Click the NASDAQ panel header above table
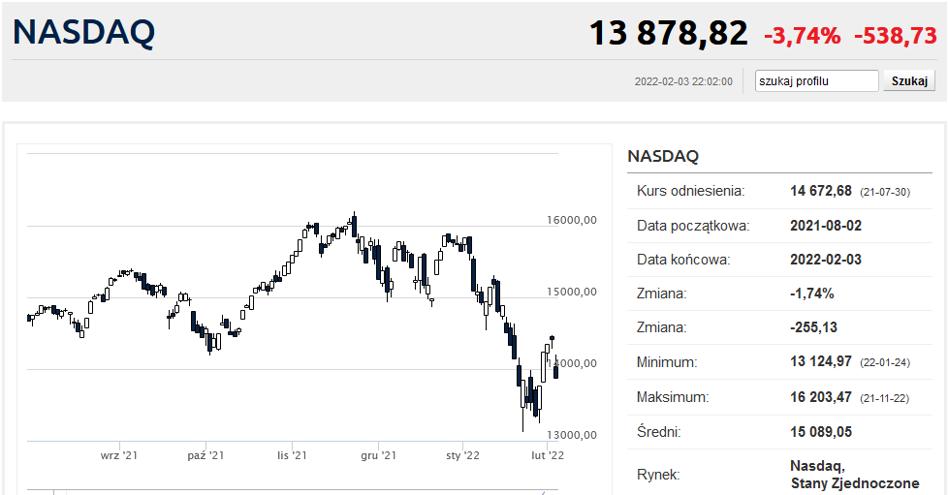Viewport: 948px width, 495px height. 663,157
